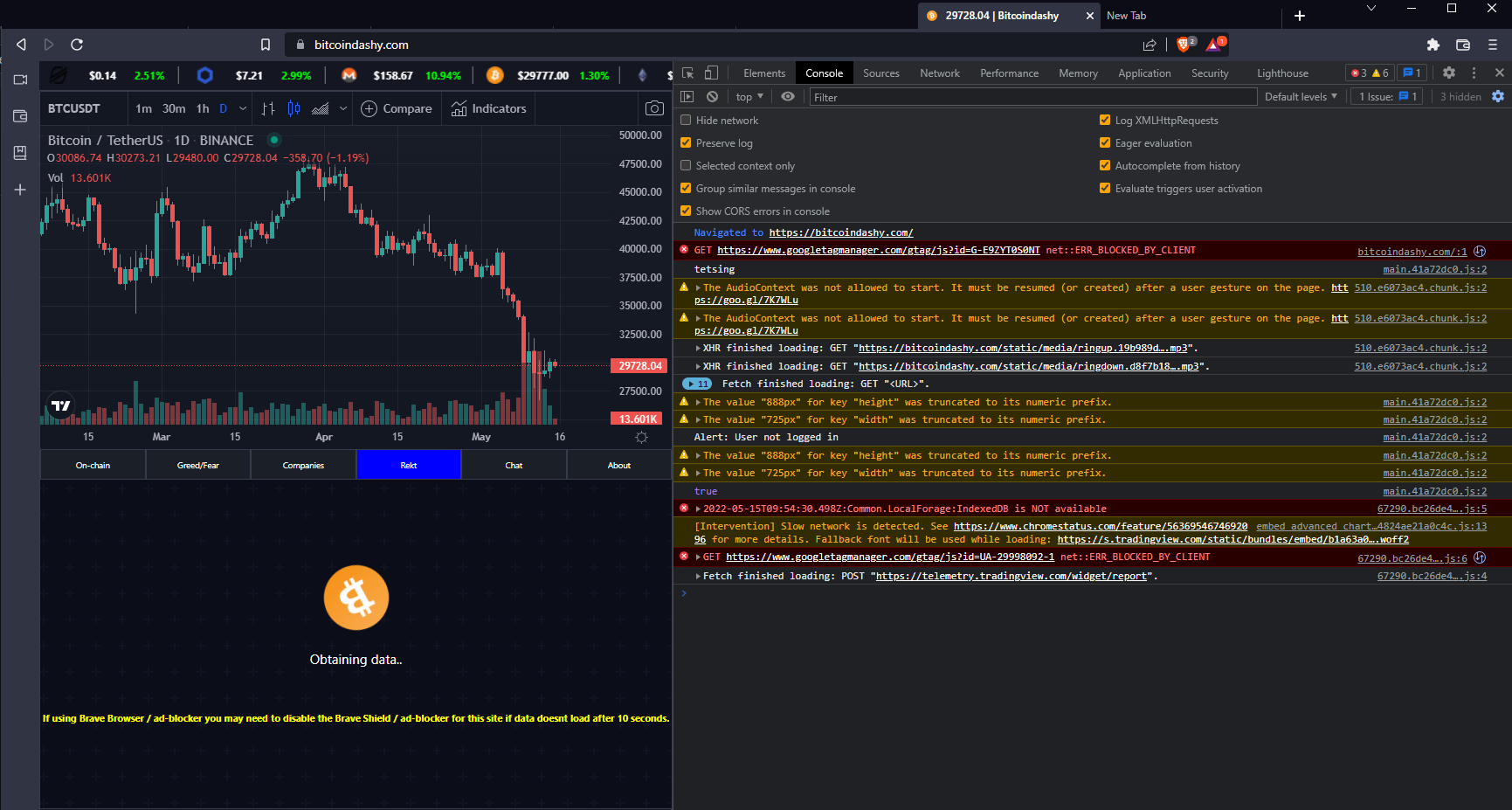Open the browser tab search chevron
The image size is (1512, 810).
[1371, 9]
